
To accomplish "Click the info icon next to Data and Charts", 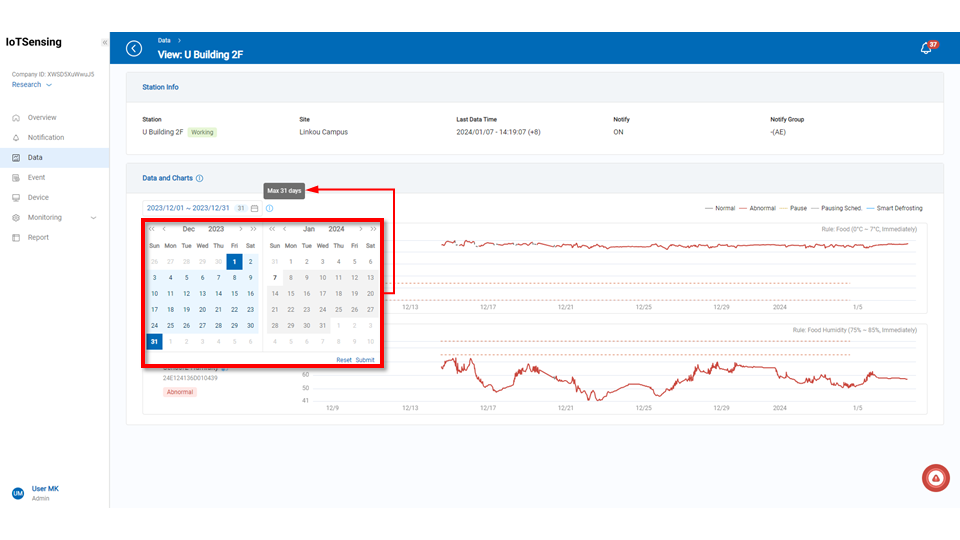I will pyautogui.click(x=200, y=178).
